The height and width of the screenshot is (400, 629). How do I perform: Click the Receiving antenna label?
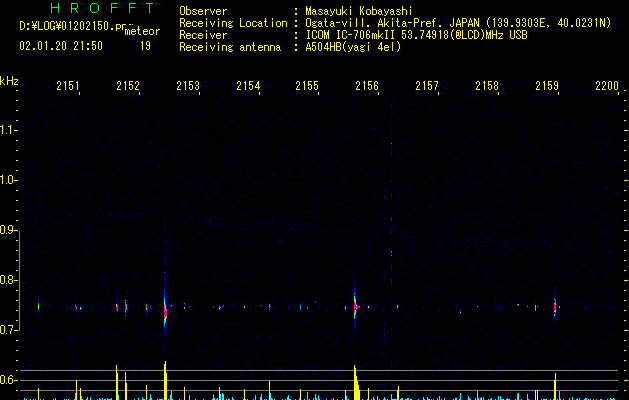(x=230, y=47)
